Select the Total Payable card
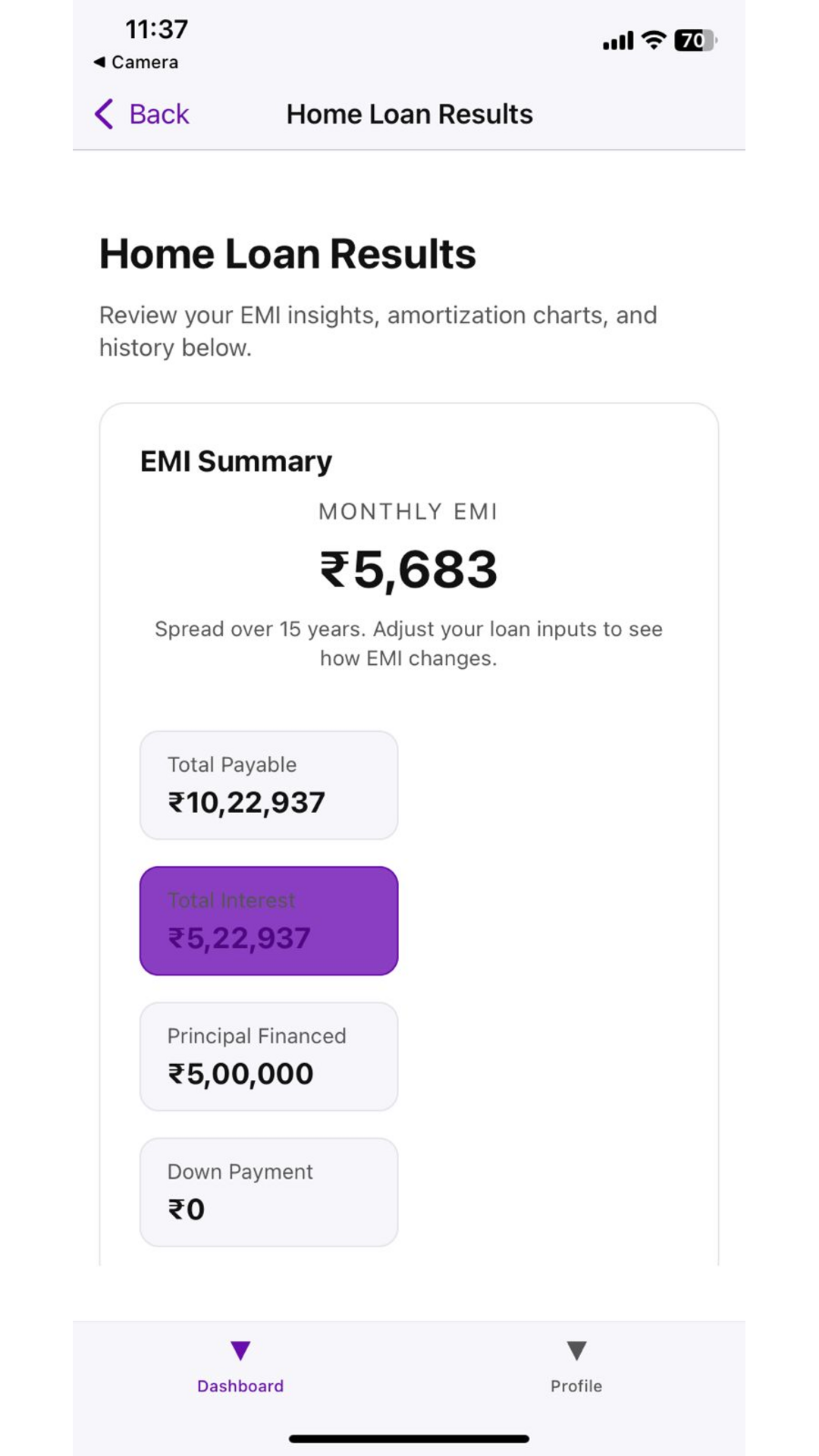819x1456 pixels. tap(268, 785)
